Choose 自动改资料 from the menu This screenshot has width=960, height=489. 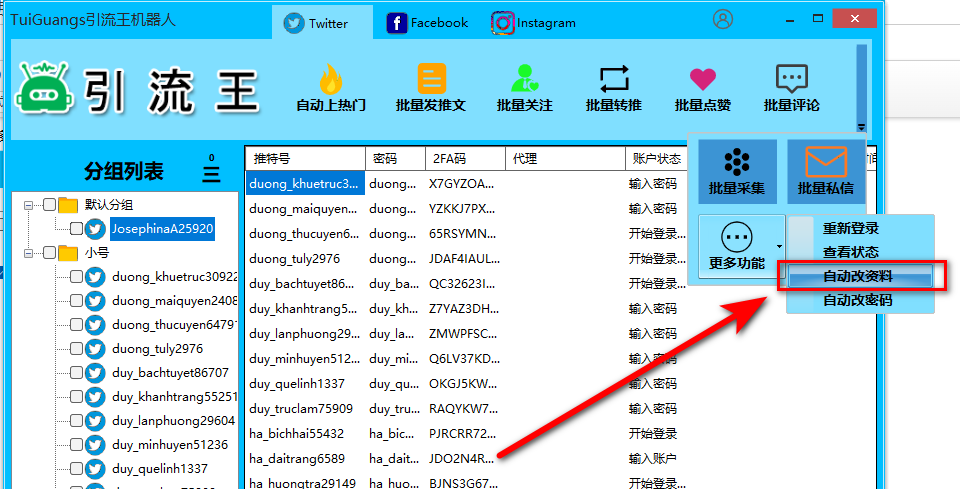coord(859,276)
